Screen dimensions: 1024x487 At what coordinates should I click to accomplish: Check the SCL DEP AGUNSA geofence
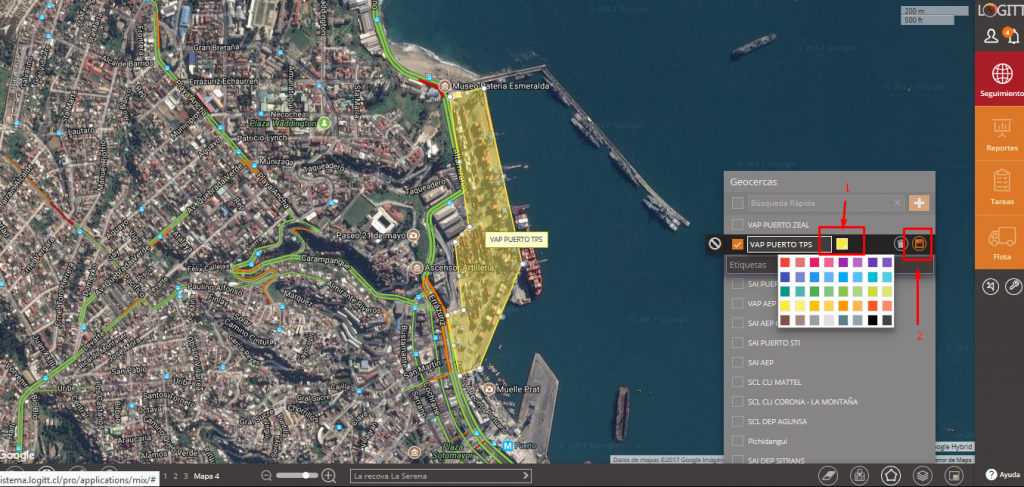coord(737,422)
